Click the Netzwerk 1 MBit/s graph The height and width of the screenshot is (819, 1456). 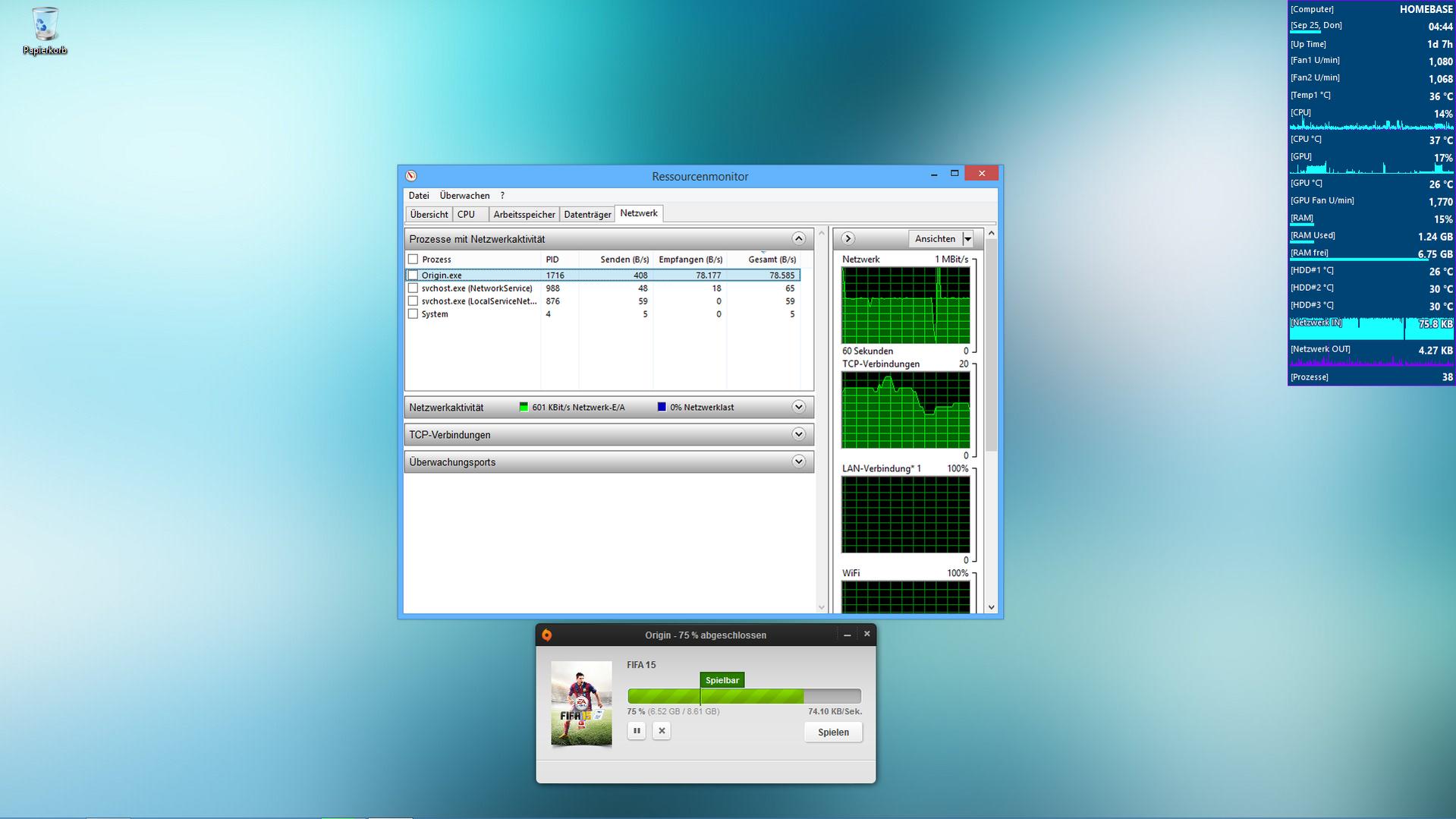tap(905, 305)
